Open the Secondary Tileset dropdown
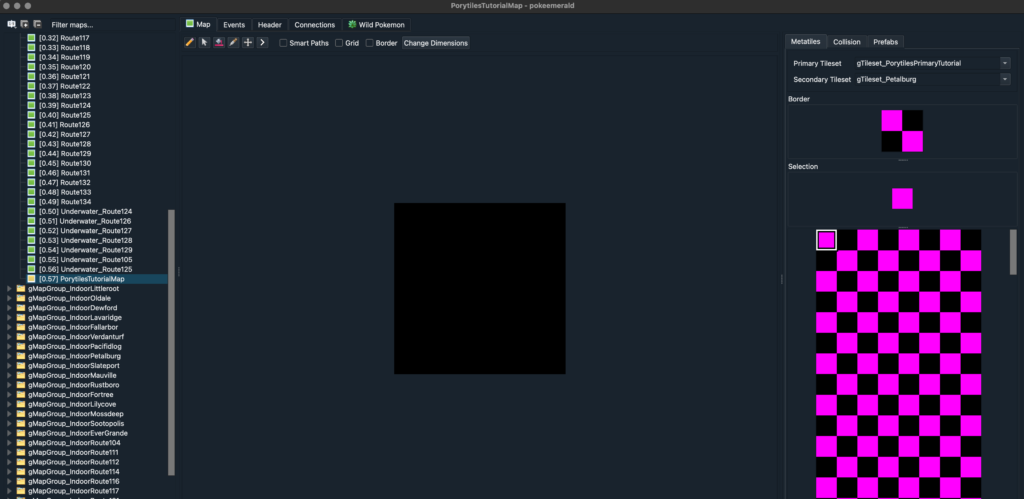This screenshot has height=499, width=1024. (x=1005, y=79)
